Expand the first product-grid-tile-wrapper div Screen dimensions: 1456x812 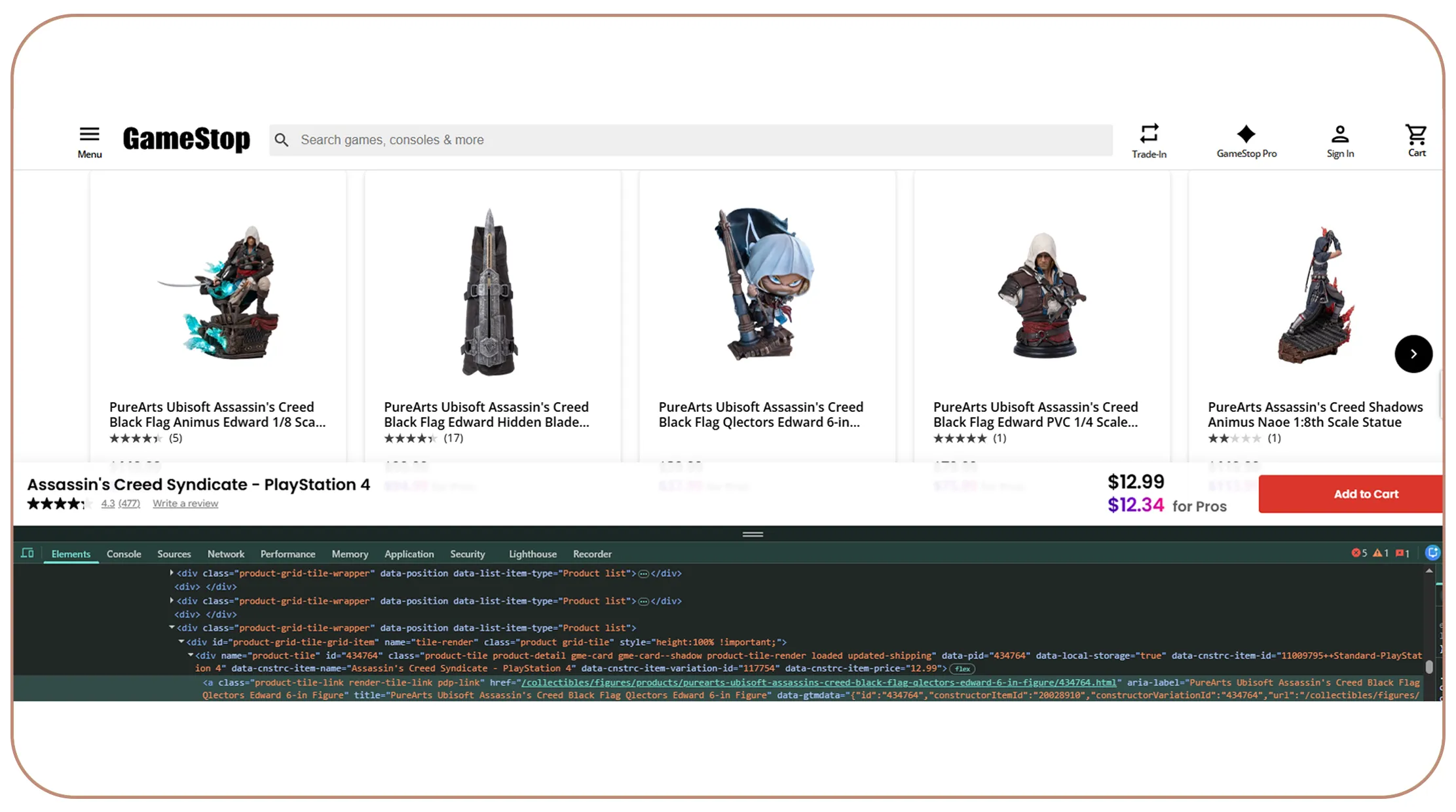(x=172, y=573)
